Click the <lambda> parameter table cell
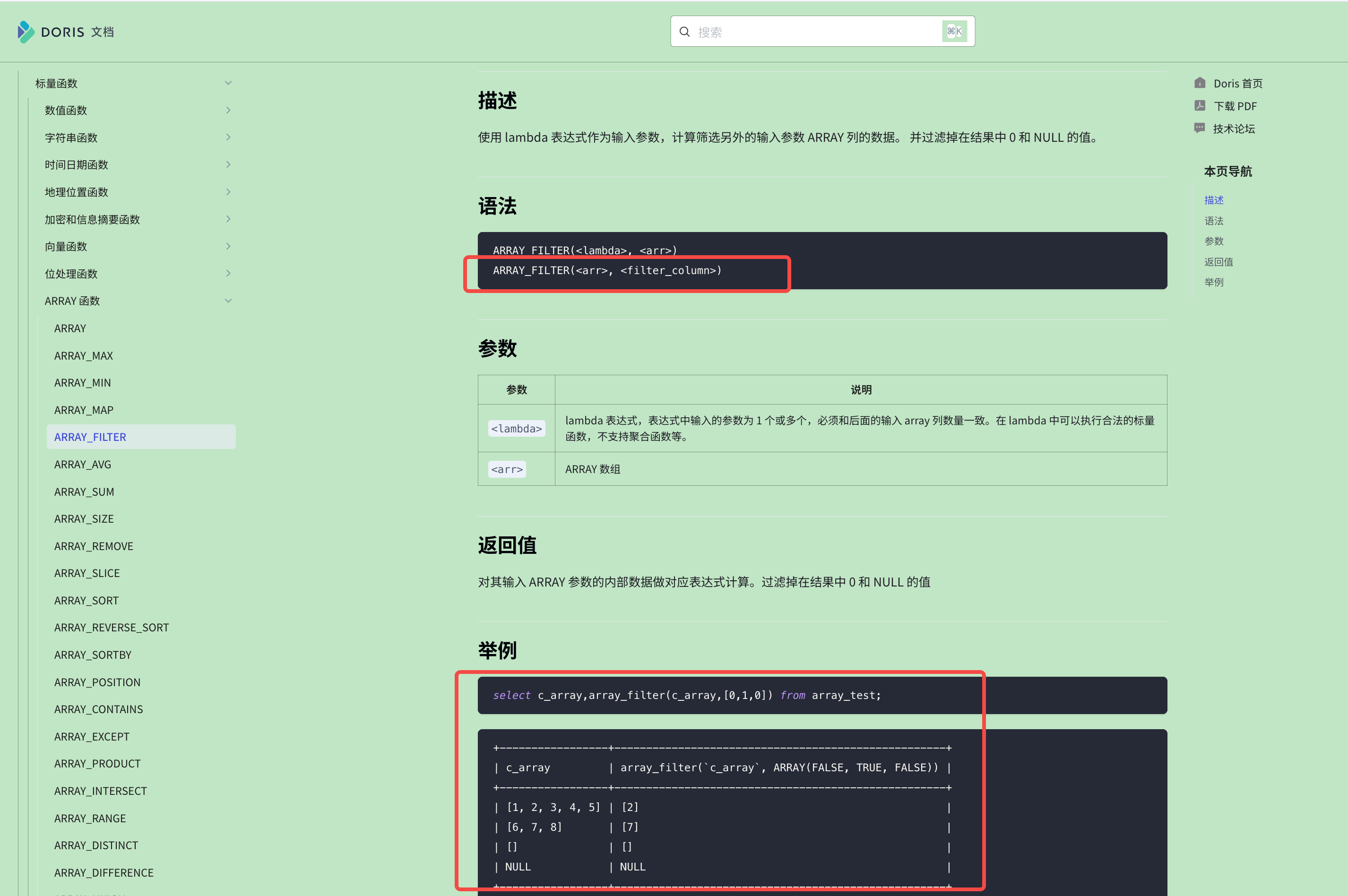Screen dimensions: 1348x896 (x=516, y=428)
